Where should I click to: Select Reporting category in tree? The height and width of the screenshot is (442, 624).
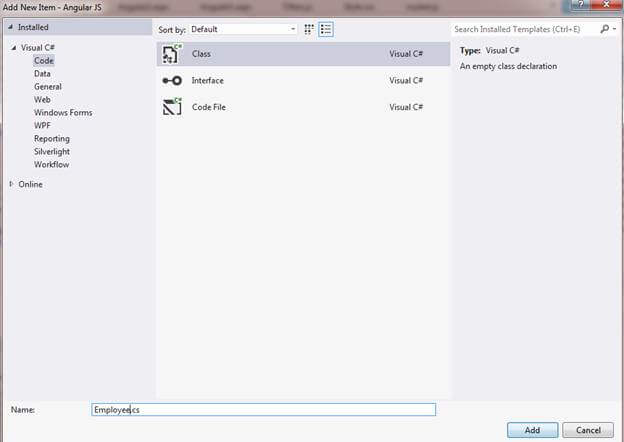point(52,138)
